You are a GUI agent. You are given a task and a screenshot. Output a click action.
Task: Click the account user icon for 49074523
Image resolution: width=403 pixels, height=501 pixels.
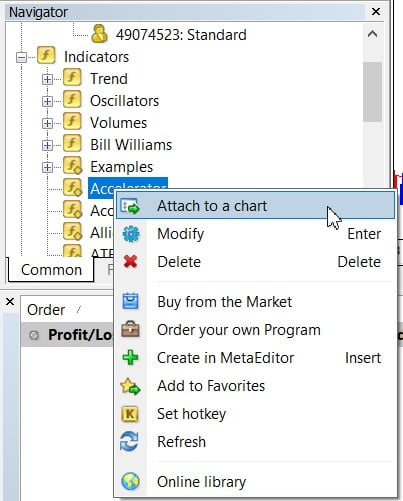pos(99,34)
